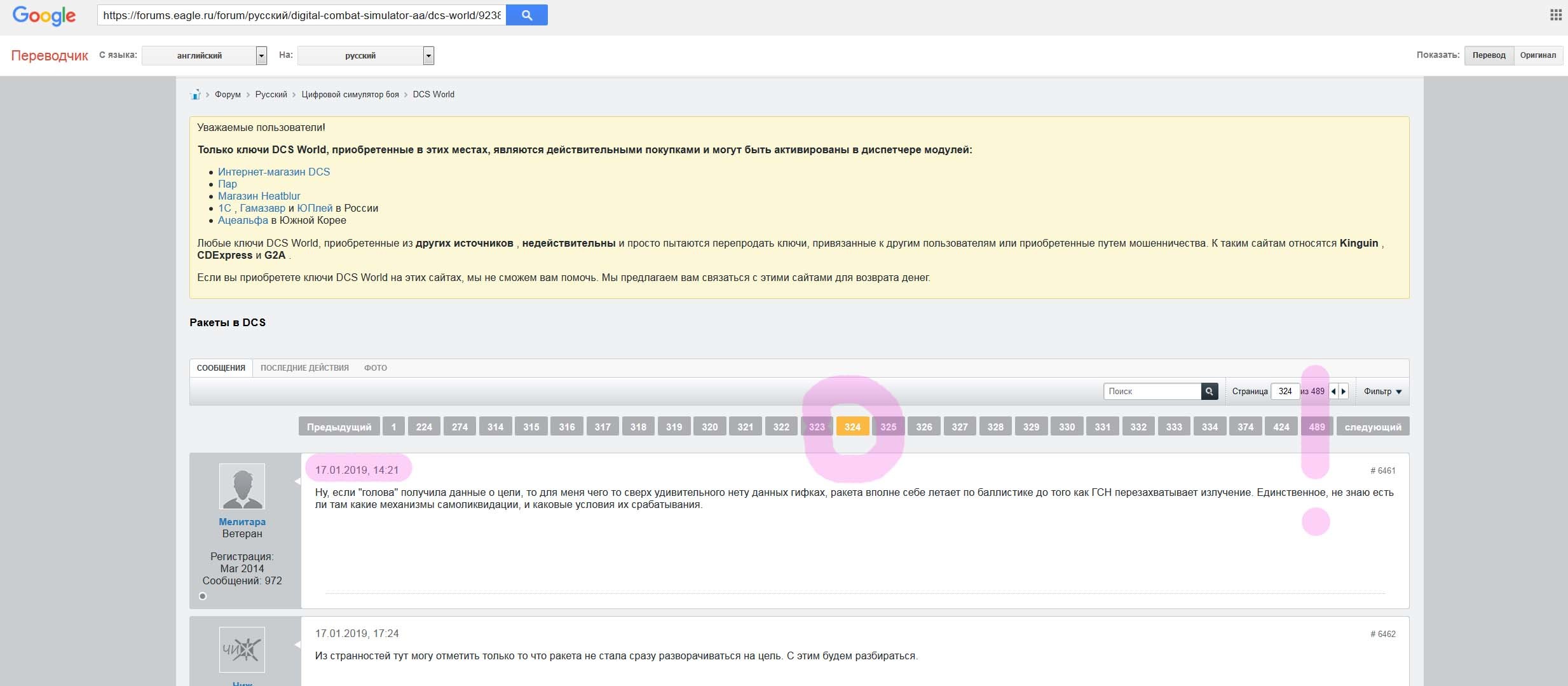Image resolution: width=1568 pixels, height=686 pixels.
Task: Click Мелитара's online status indicator
Action: click(x=203, y=596)
